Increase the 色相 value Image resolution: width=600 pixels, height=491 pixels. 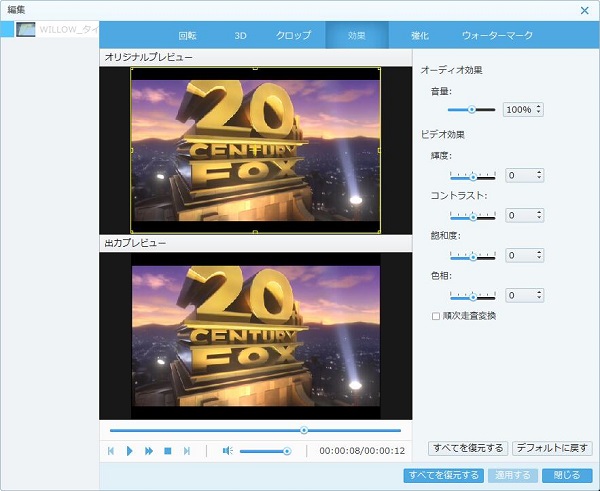(539, 293)
